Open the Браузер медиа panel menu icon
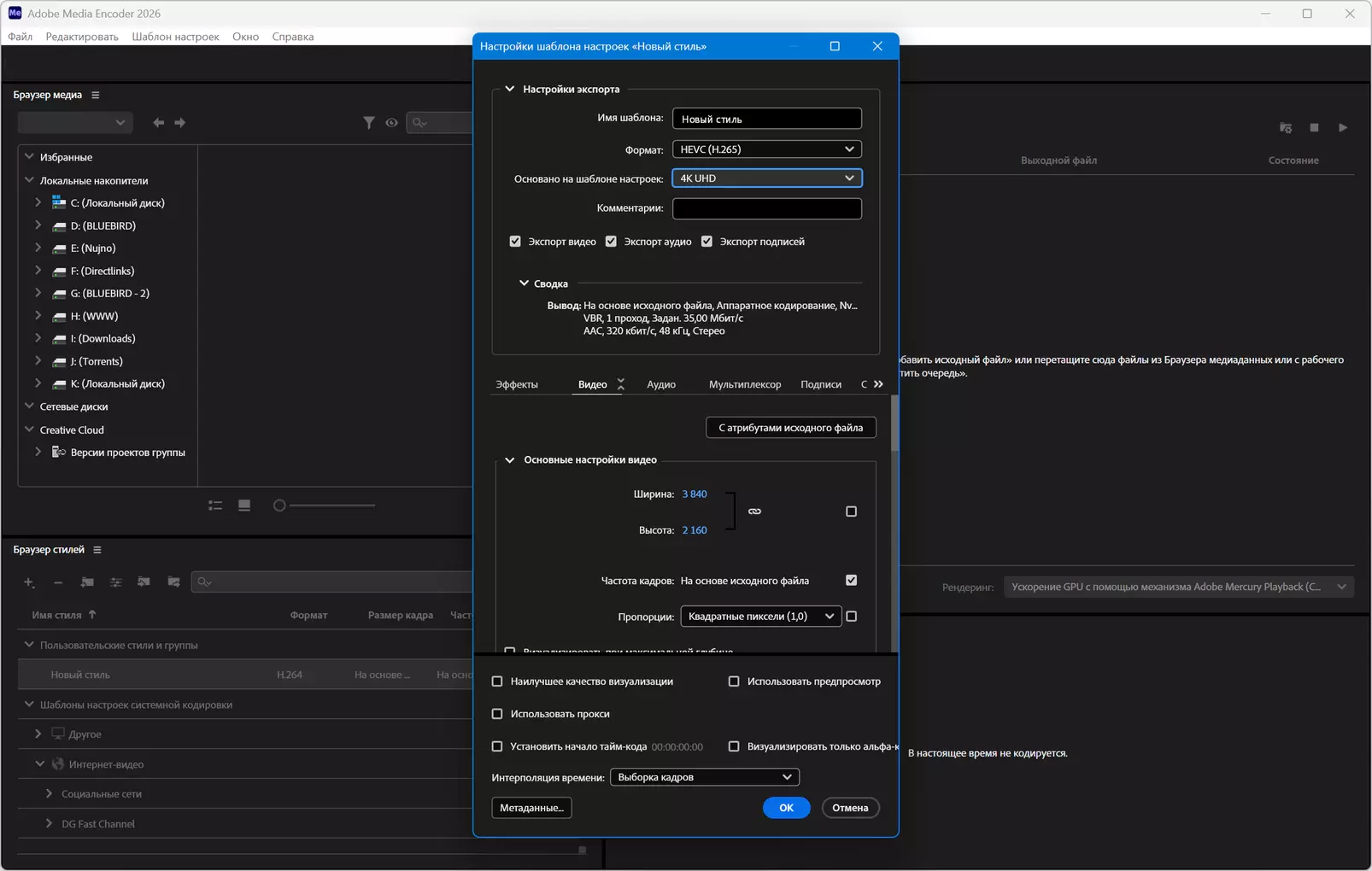 (x=96, y=95)
